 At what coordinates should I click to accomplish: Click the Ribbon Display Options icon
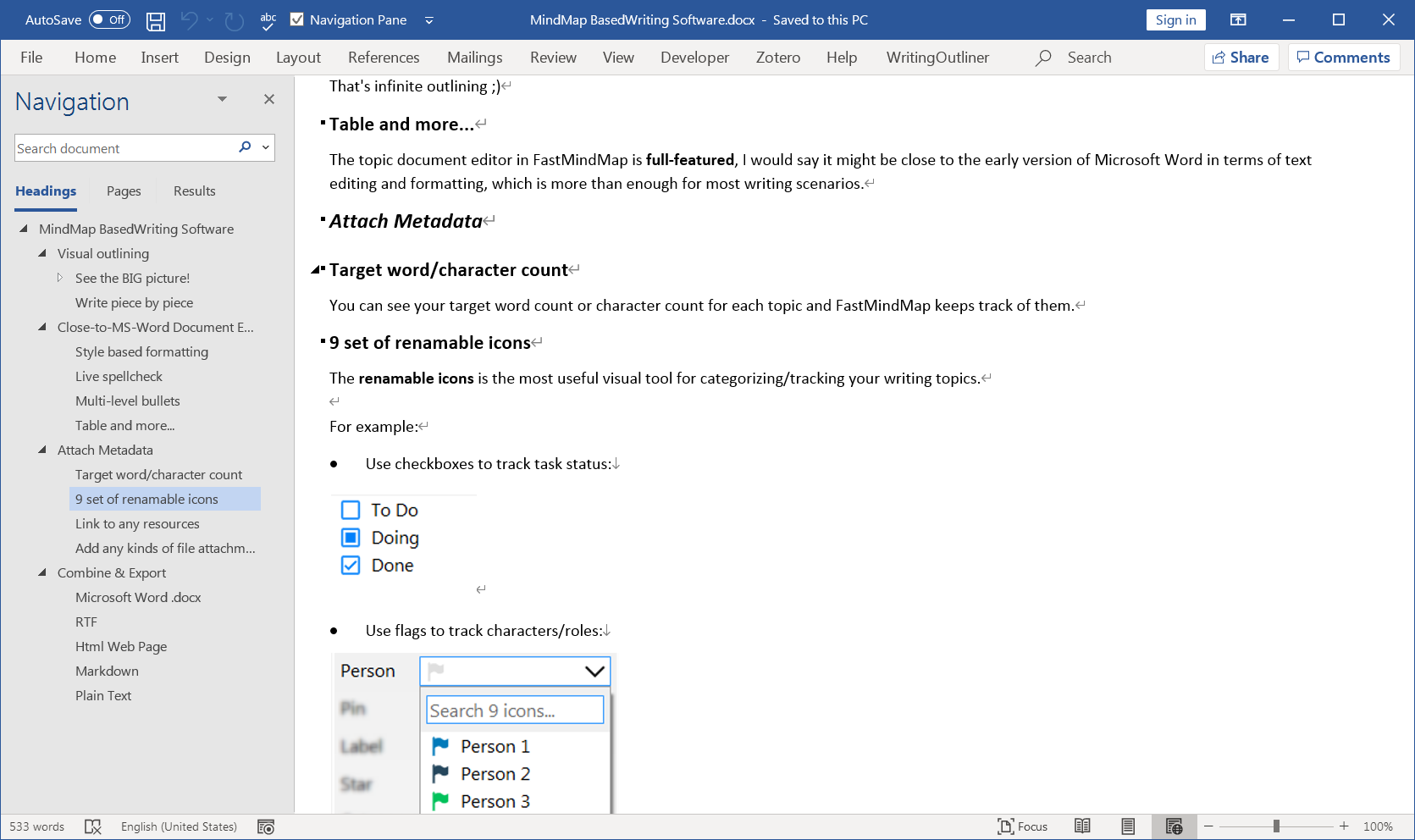tap(1238, 19)
